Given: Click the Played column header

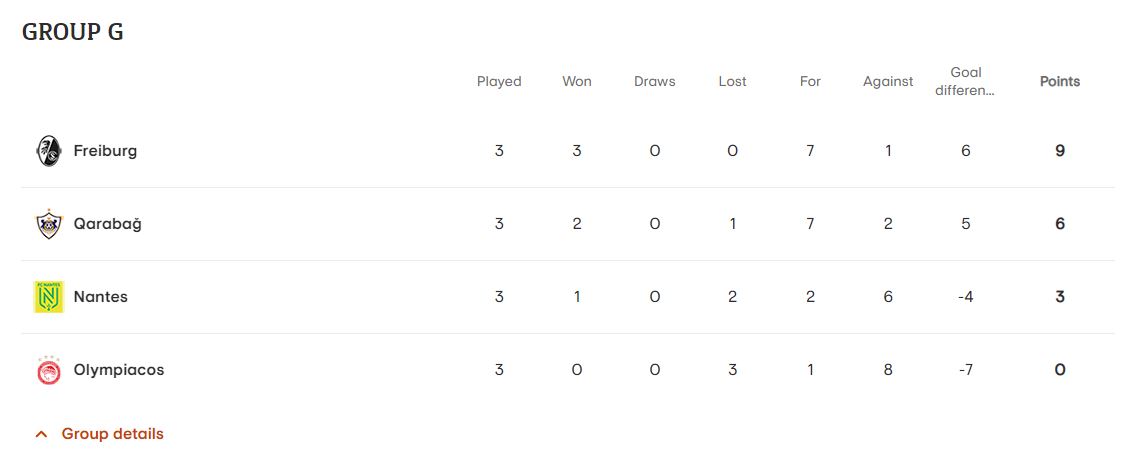Looking at the screenshot, I should [x=499, y=82].
